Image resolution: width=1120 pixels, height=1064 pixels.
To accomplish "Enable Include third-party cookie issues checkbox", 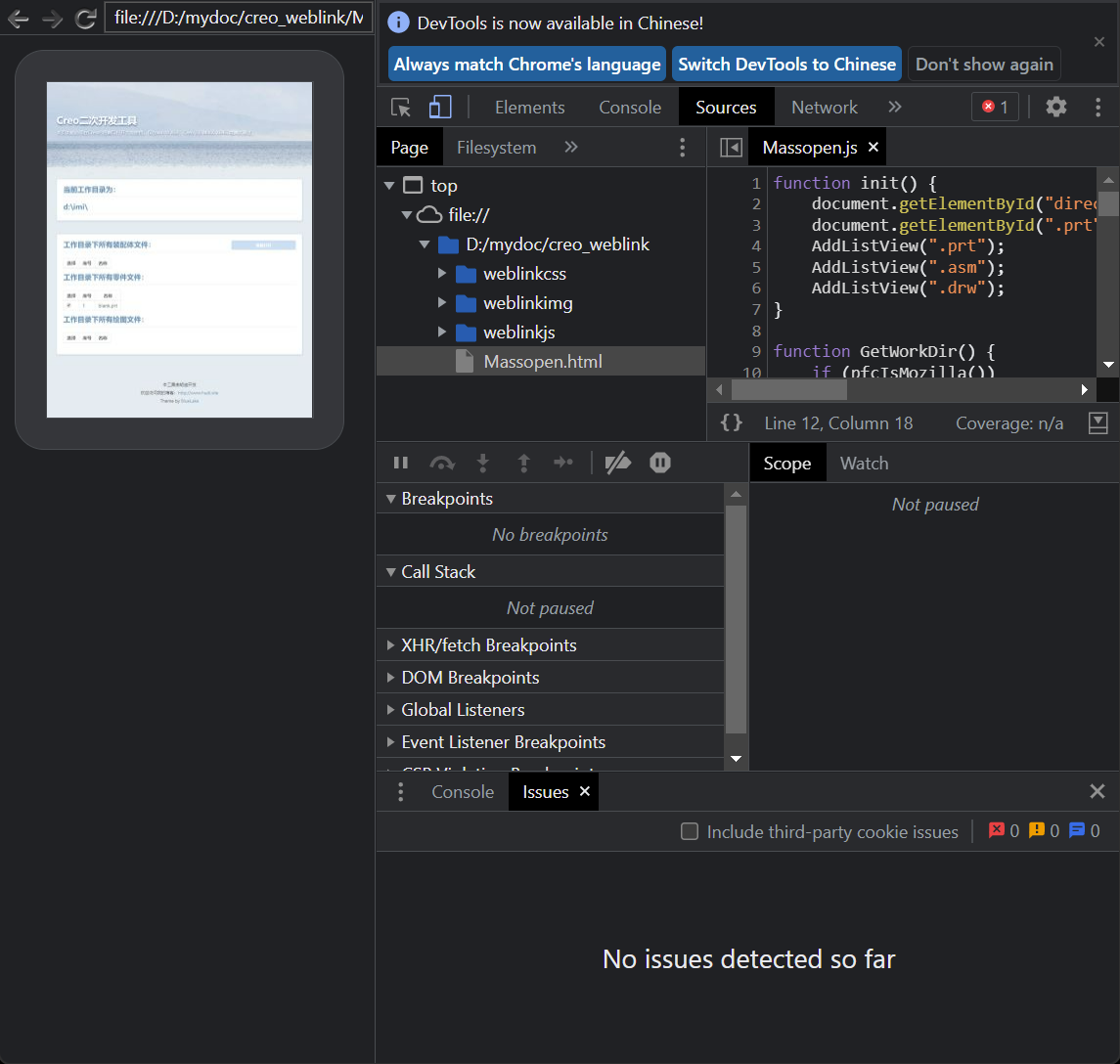I will click(x=690, y=831).
